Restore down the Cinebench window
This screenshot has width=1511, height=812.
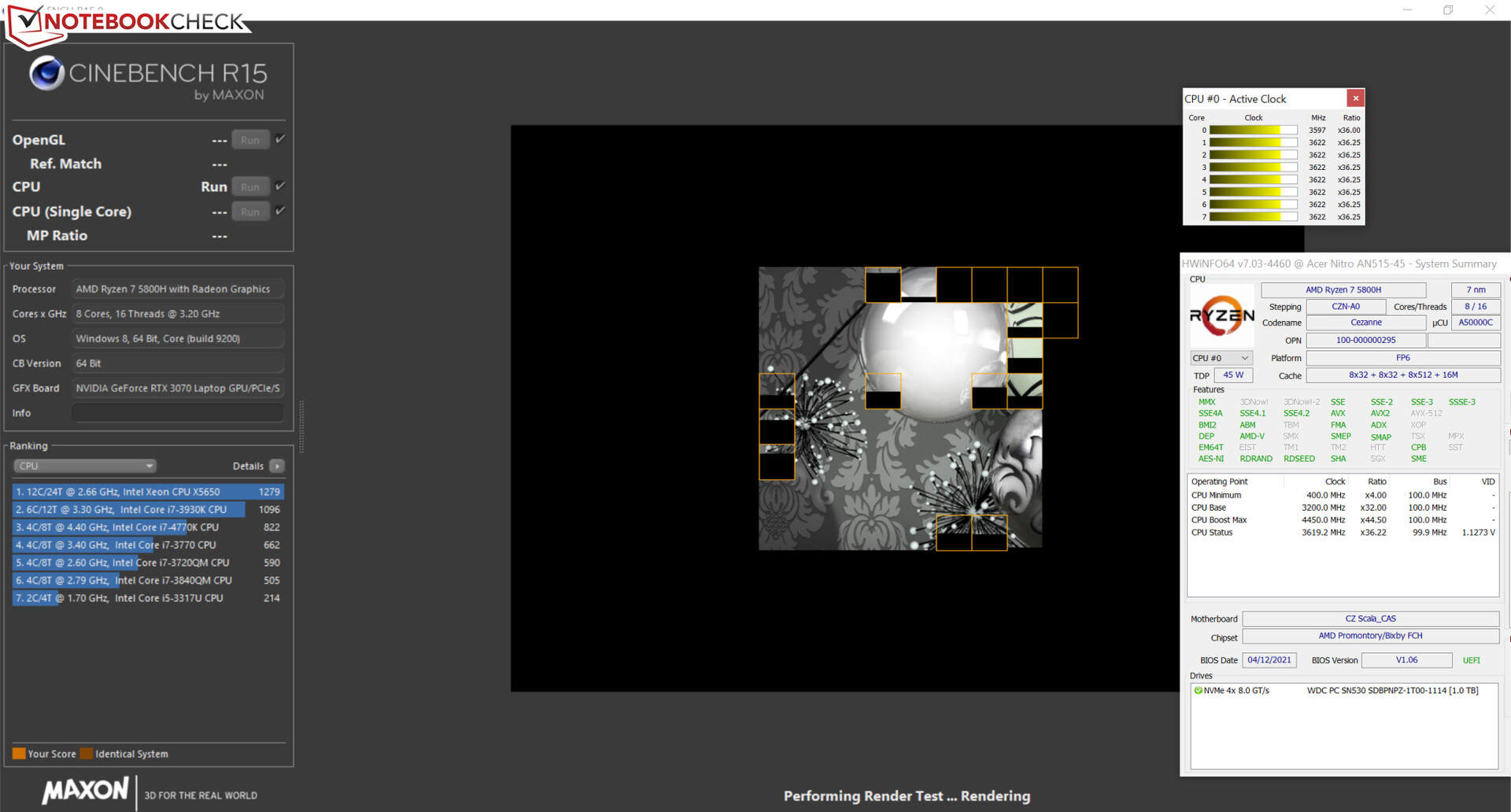[x=1448, y=10]
